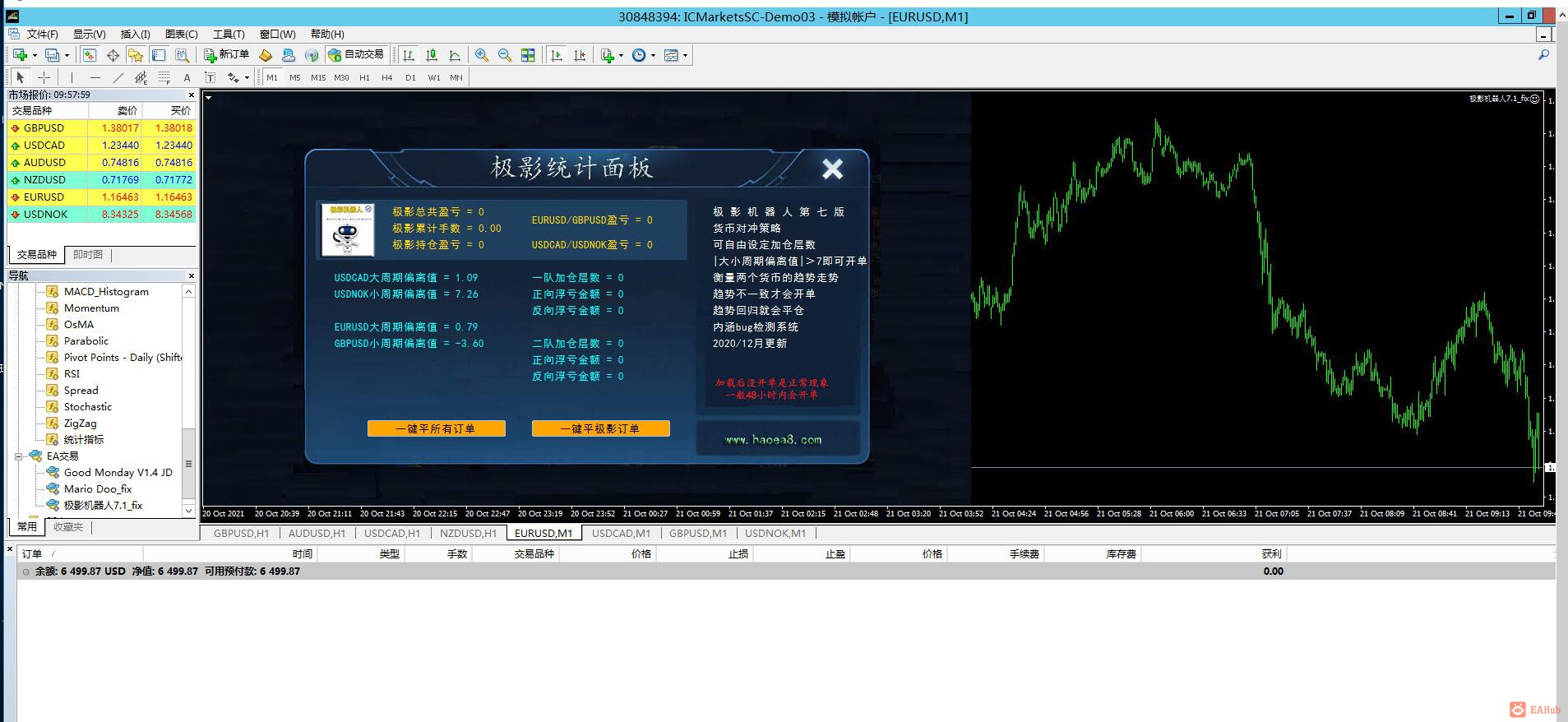This screenshot has height=722, width=1568.
Task: Toggle the Market Watch panel icon
Action: click(90, 55)
